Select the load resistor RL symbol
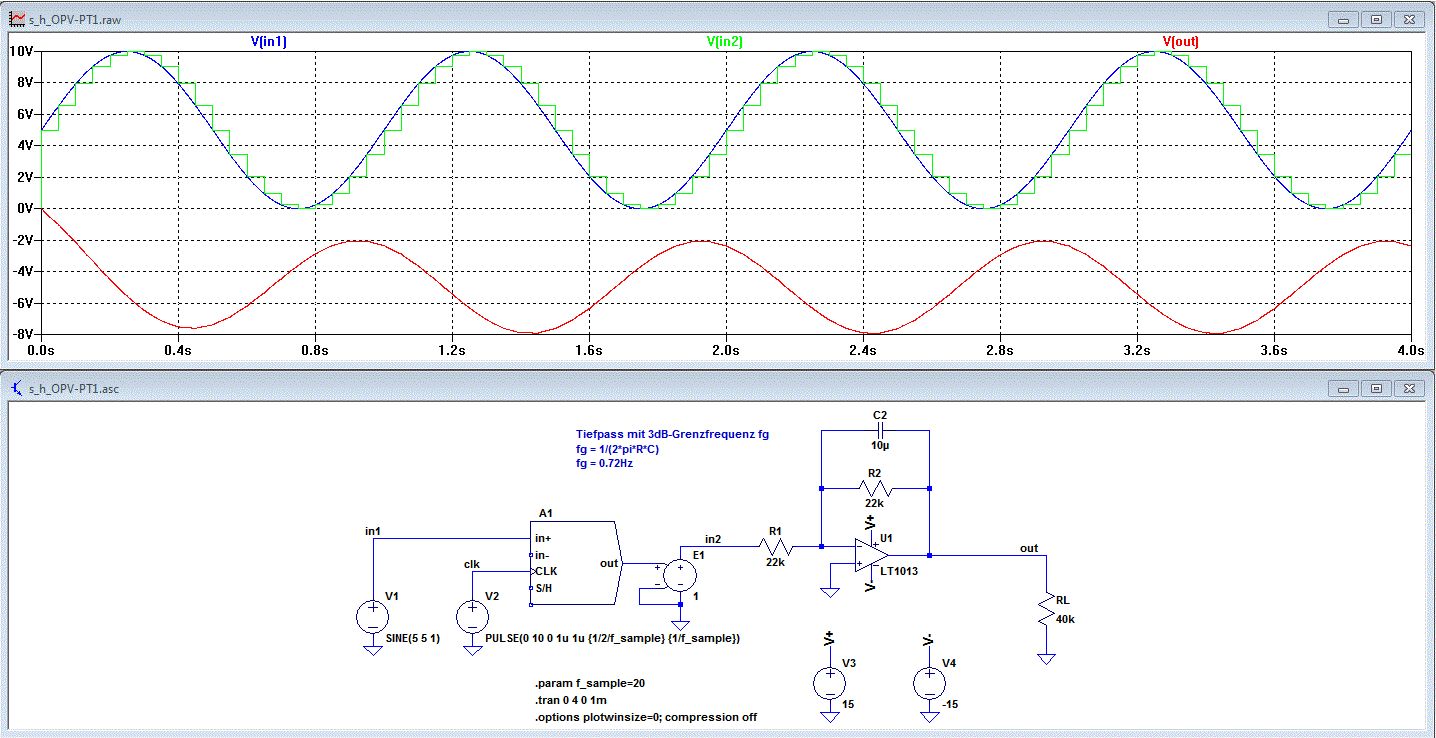This screenshot has width=1436, height=738. point(1046,610)
